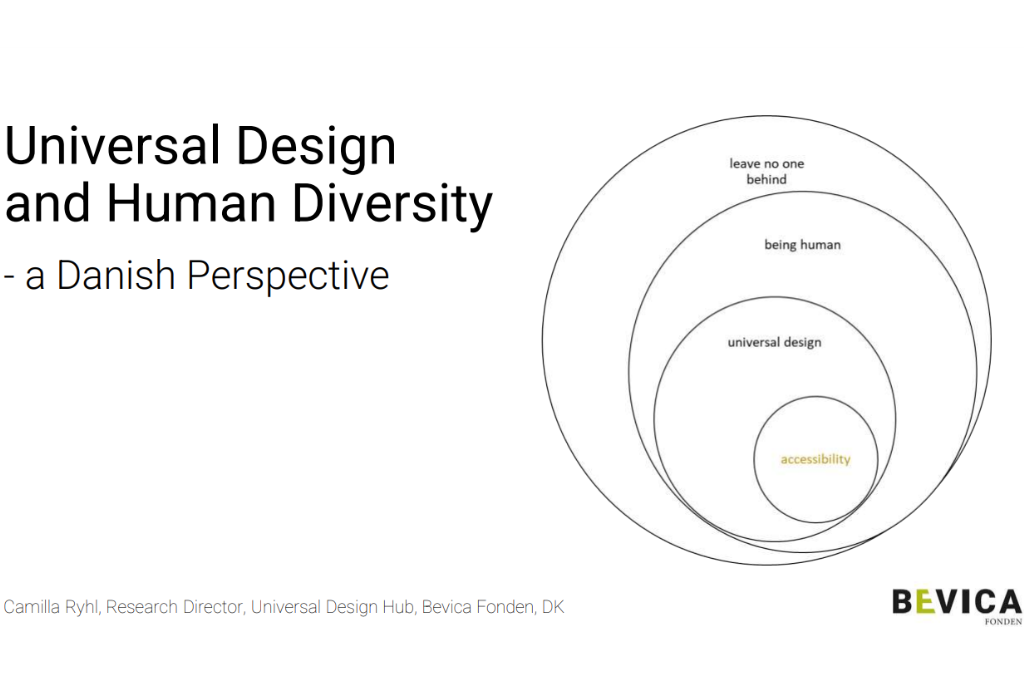Click the 'universal design' diagram label
Viewport: 1024px width, 683px height.
[774, 342]
